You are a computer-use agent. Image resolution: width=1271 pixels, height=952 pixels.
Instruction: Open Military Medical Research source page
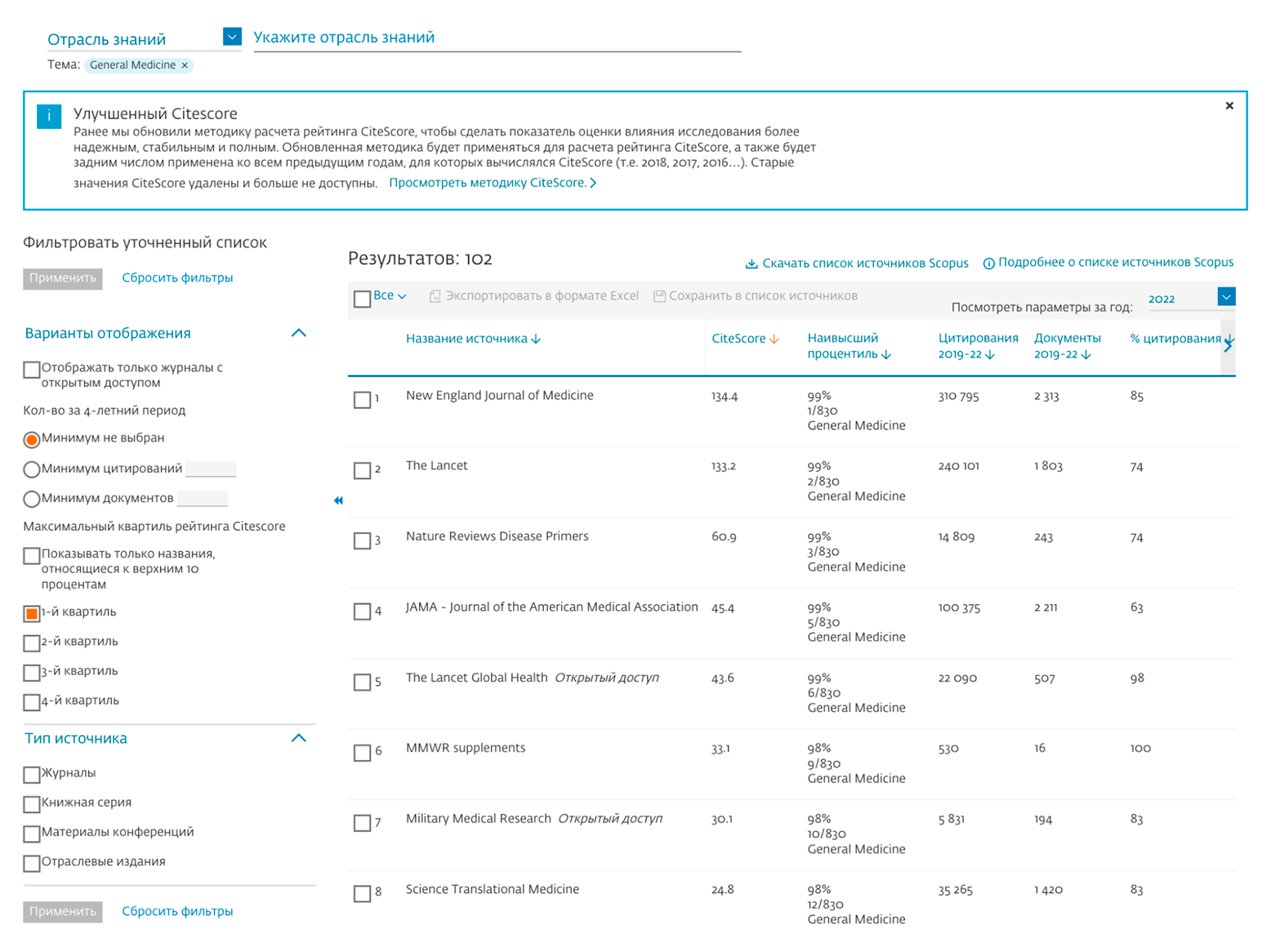(x=479, y=819)
